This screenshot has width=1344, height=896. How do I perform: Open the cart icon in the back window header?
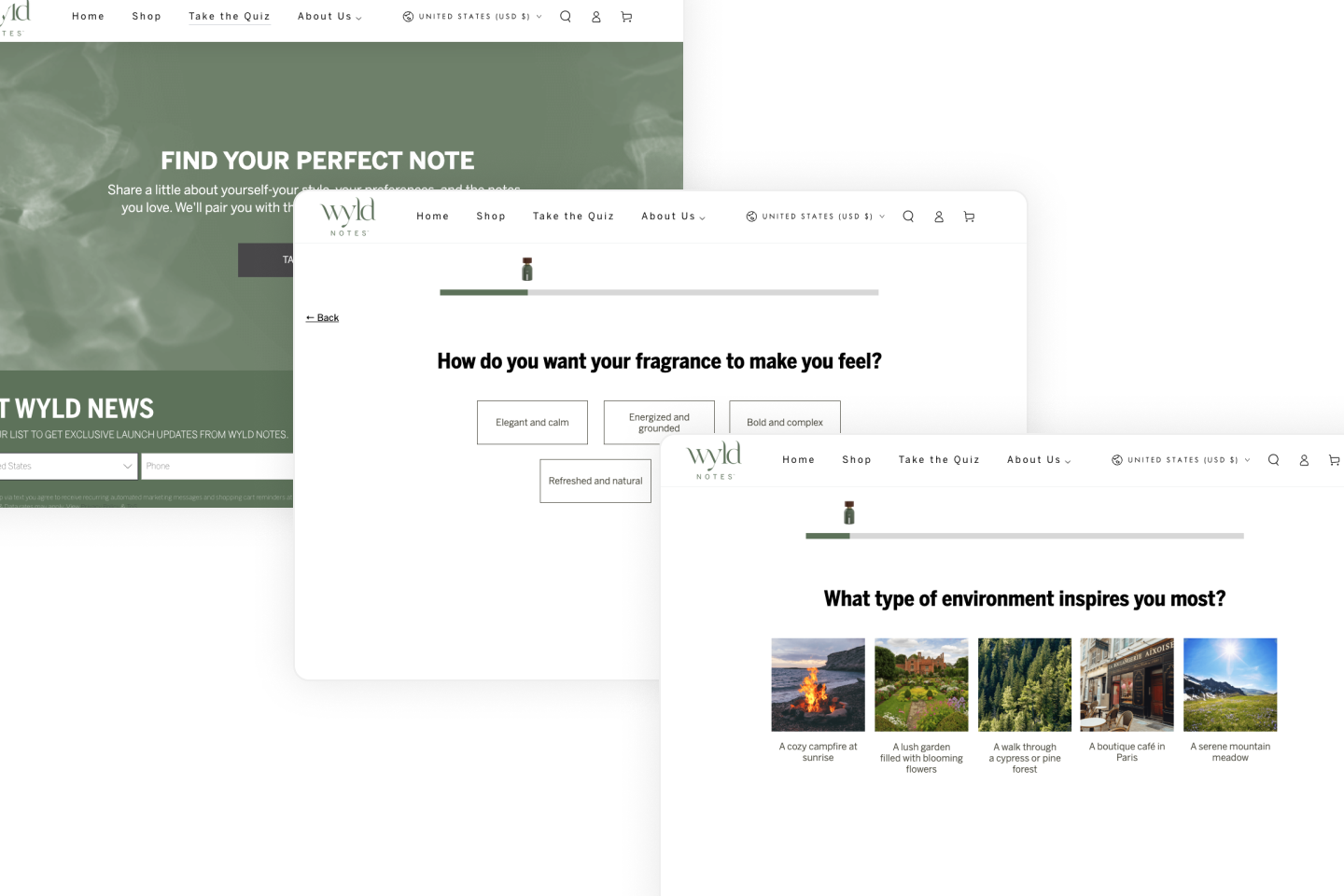[x=626, y=17]
